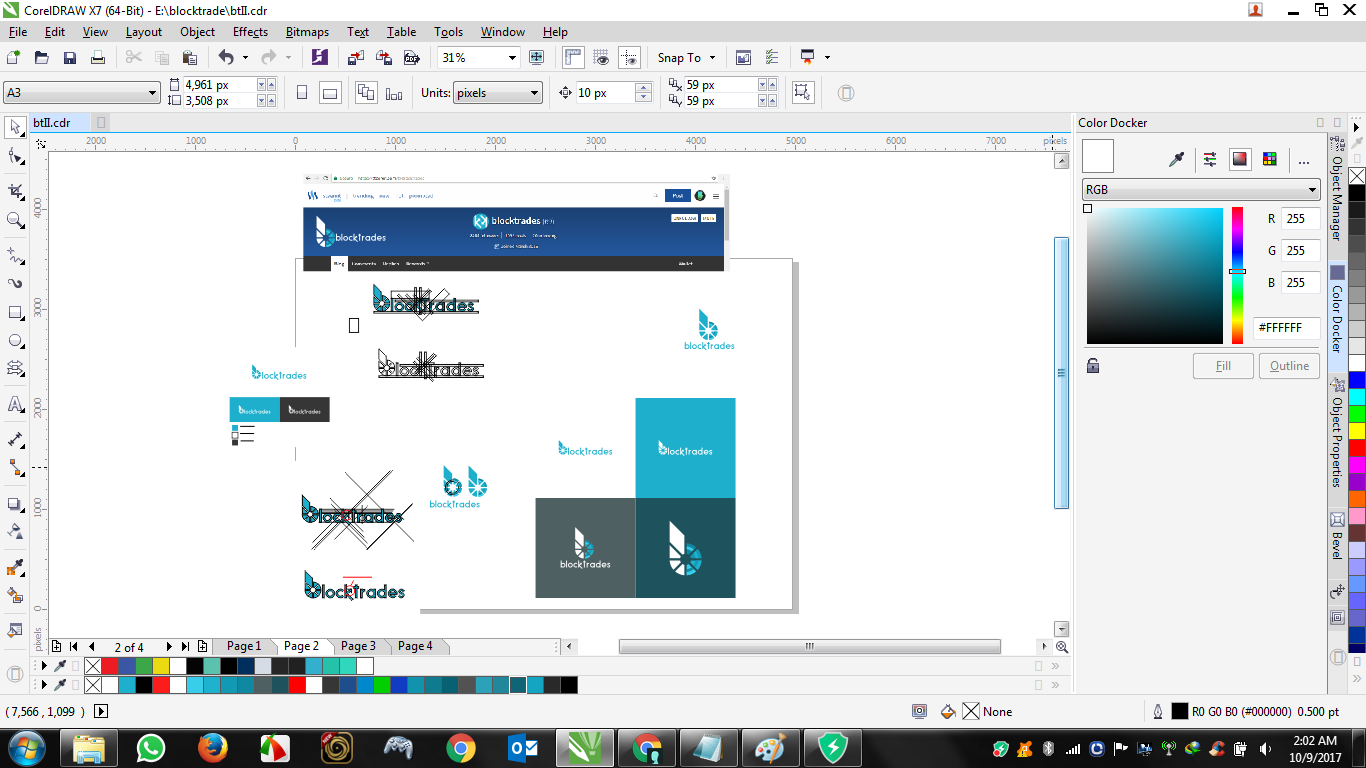Click the Export toolbar icon

point(383,58)
